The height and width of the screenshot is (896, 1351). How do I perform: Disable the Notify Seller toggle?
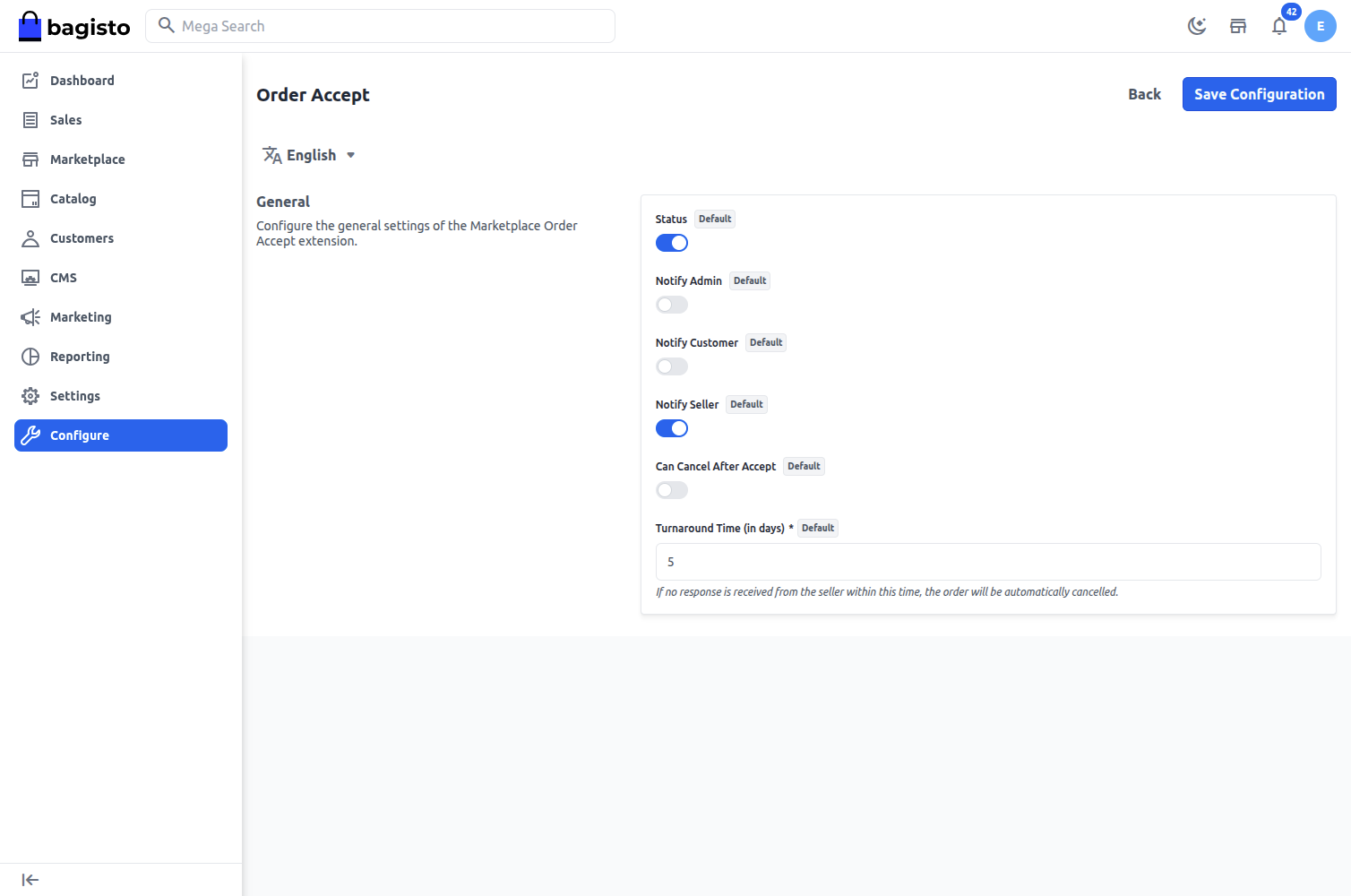click(672, 428)
